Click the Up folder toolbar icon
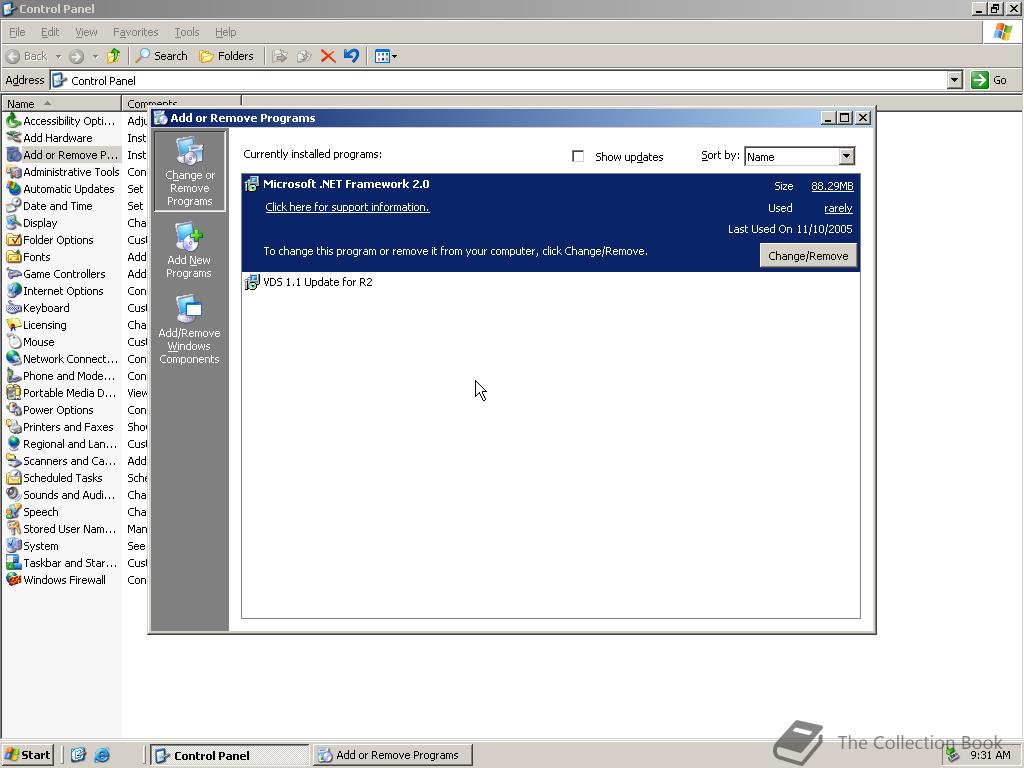This screenshot has width=1024, height=768. [114, 56]
